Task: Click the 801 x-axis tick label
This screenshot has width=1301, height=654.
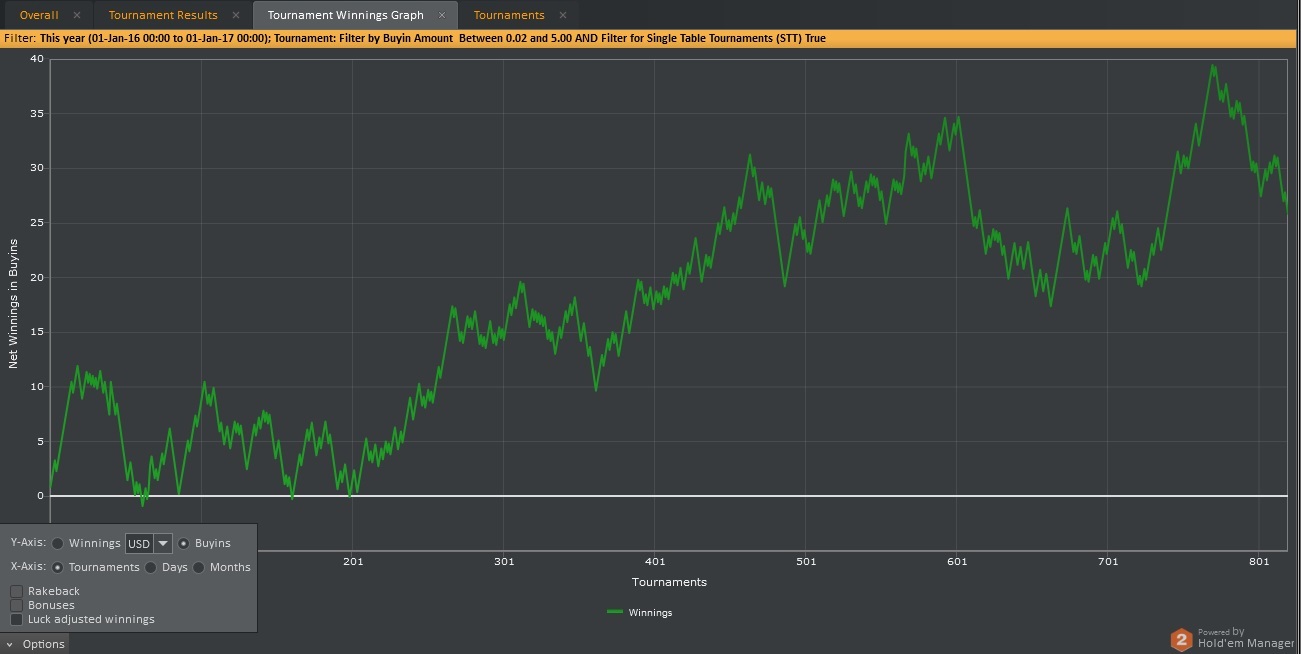Action: (x=1259, y=562)
